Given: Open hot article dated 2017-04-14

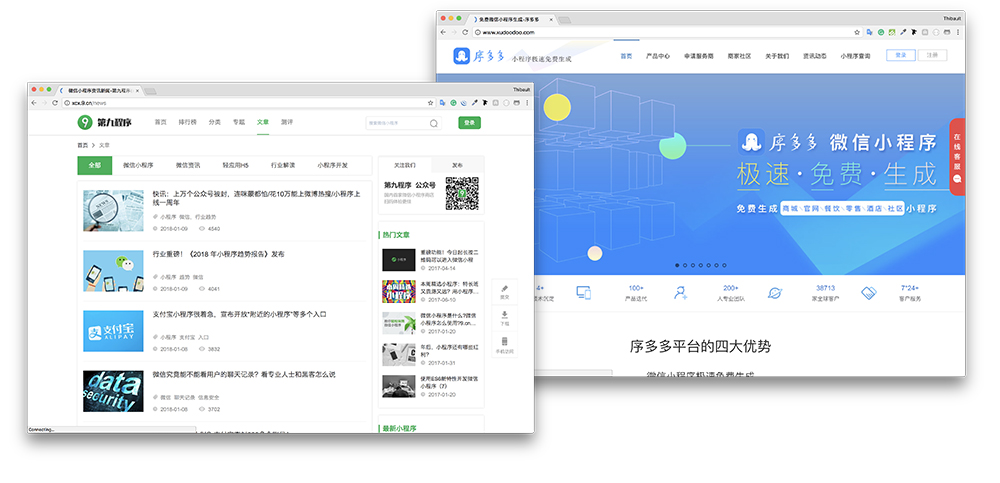Looking at the screenshot, I should coord(430,260).
